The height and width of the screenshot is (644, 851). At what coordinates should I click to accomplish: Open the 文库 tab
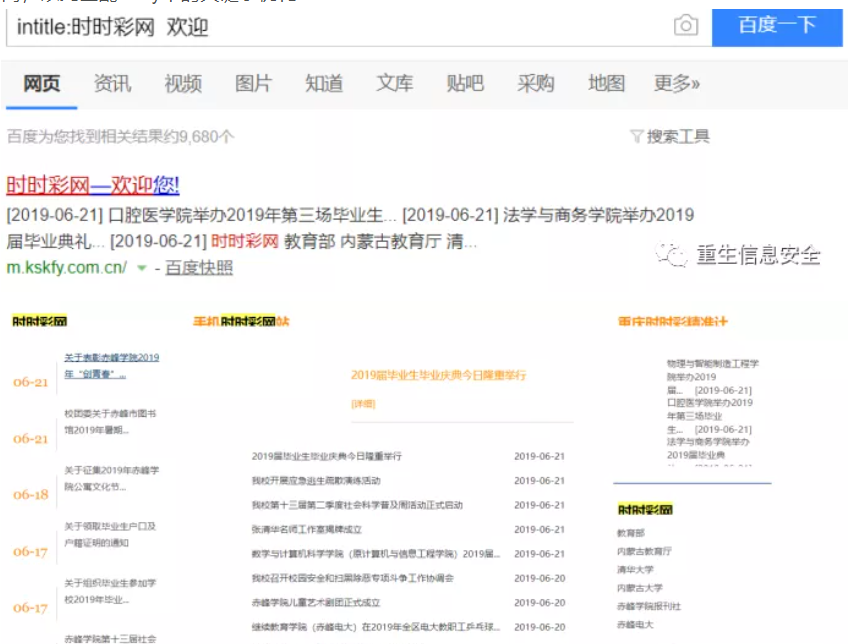coord(395,84)
